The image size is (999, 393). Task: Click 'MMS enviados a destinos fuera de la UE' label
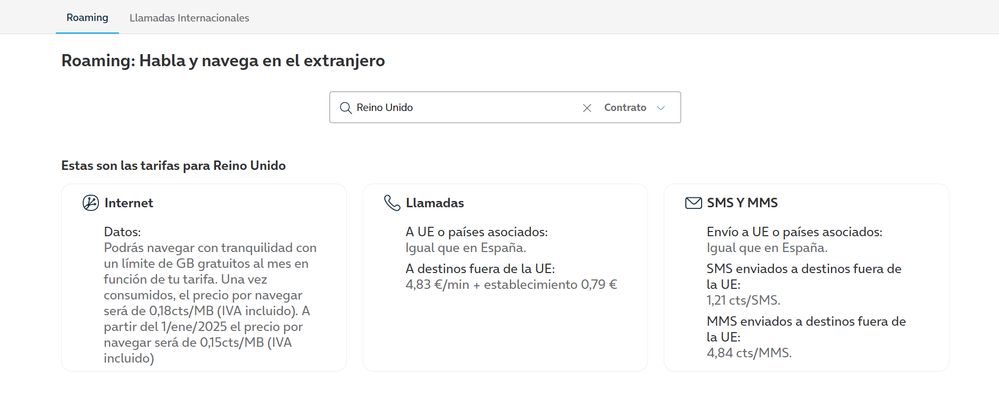[x=806, y=329]
